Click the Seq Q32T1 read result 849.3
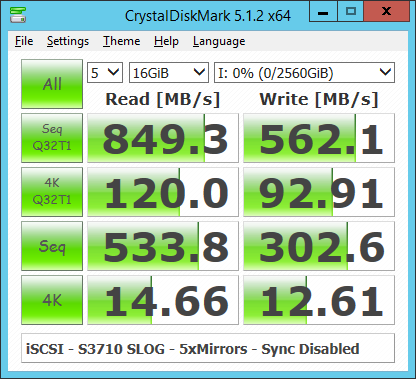 click(163, 138)
